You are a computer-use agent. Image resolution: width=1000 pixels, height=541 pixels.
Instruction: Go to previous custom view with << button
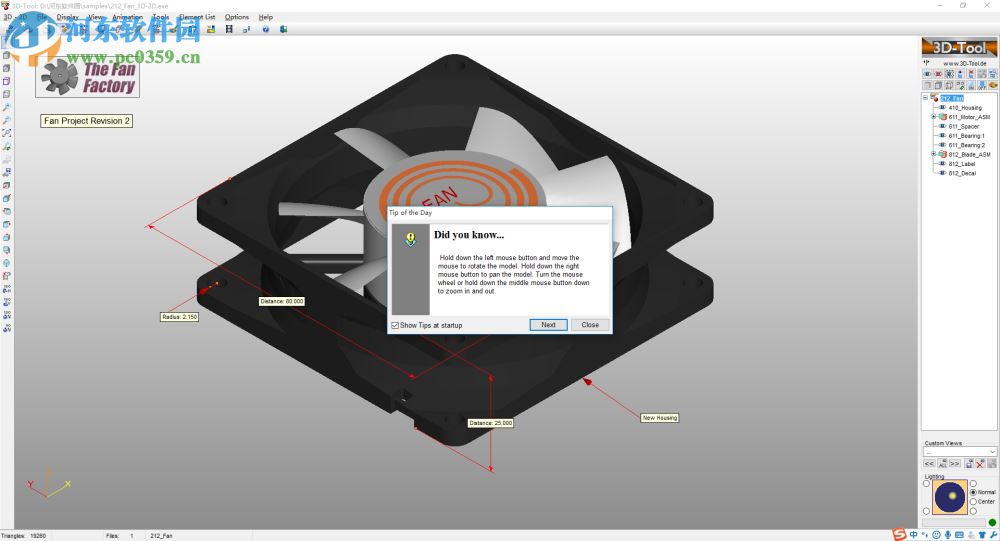[x=929, y=464]
